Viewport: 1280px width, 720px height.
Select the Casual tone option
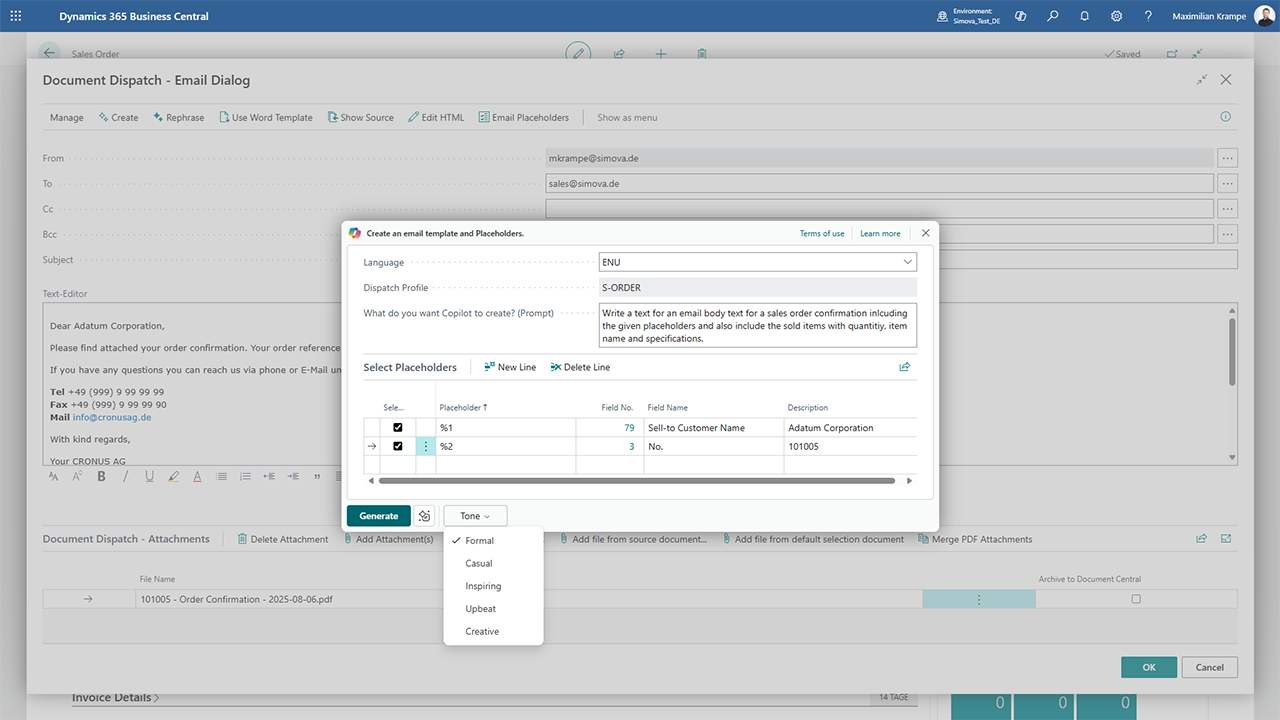(479, 563)
